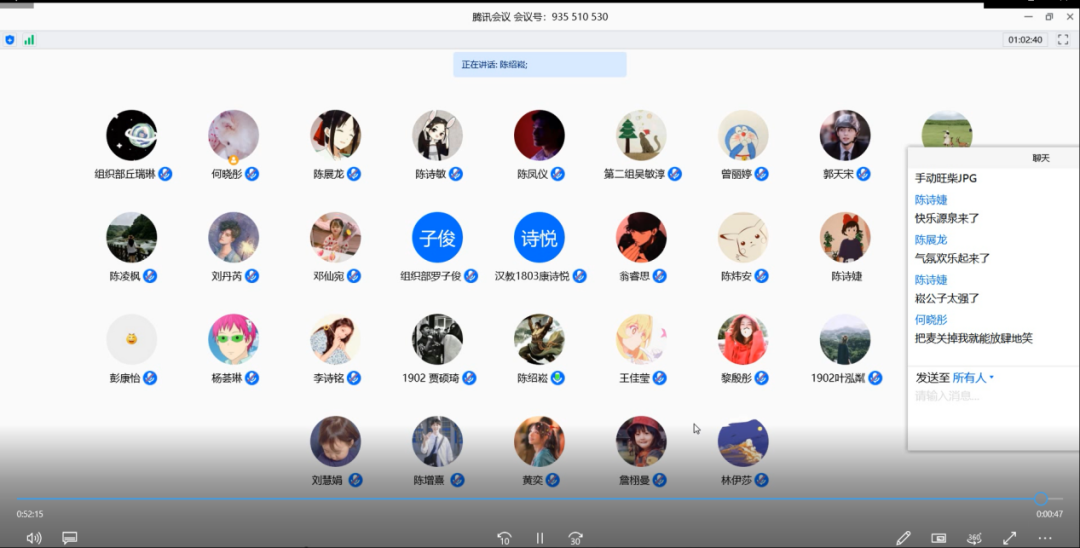
Task: Open the more options ellipsis menu
Action: coord(1045,538)
